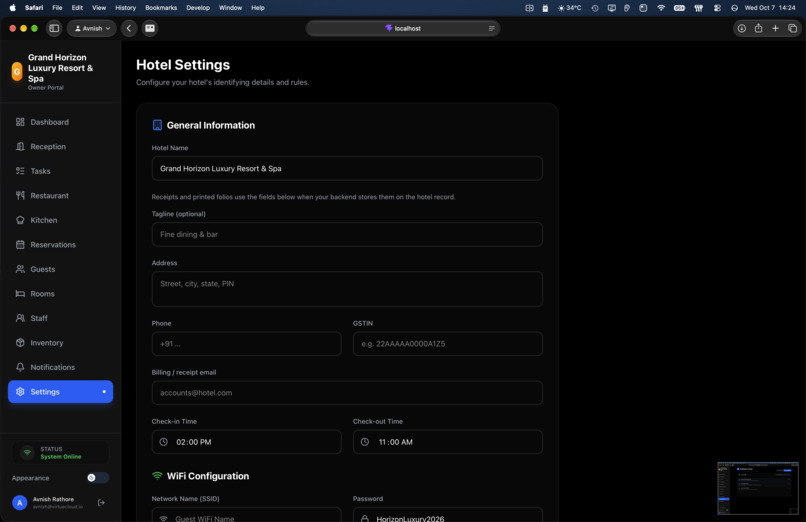This screenshot has height=522, width=806.
Task: Click the orange G hotel logo
Action: (x=17, y=71)
